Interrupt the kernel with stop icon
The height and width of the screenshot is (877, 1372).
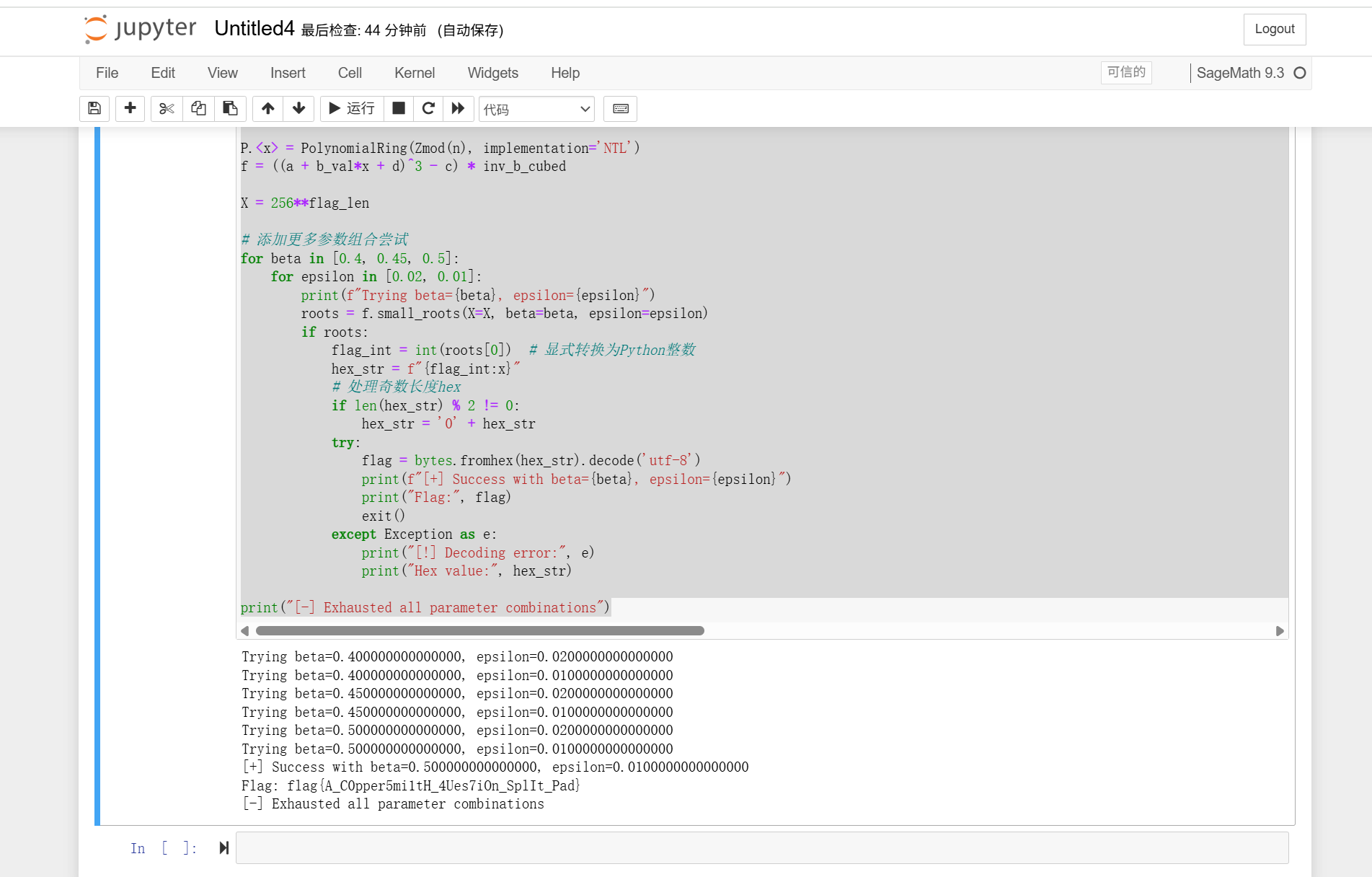398,108
